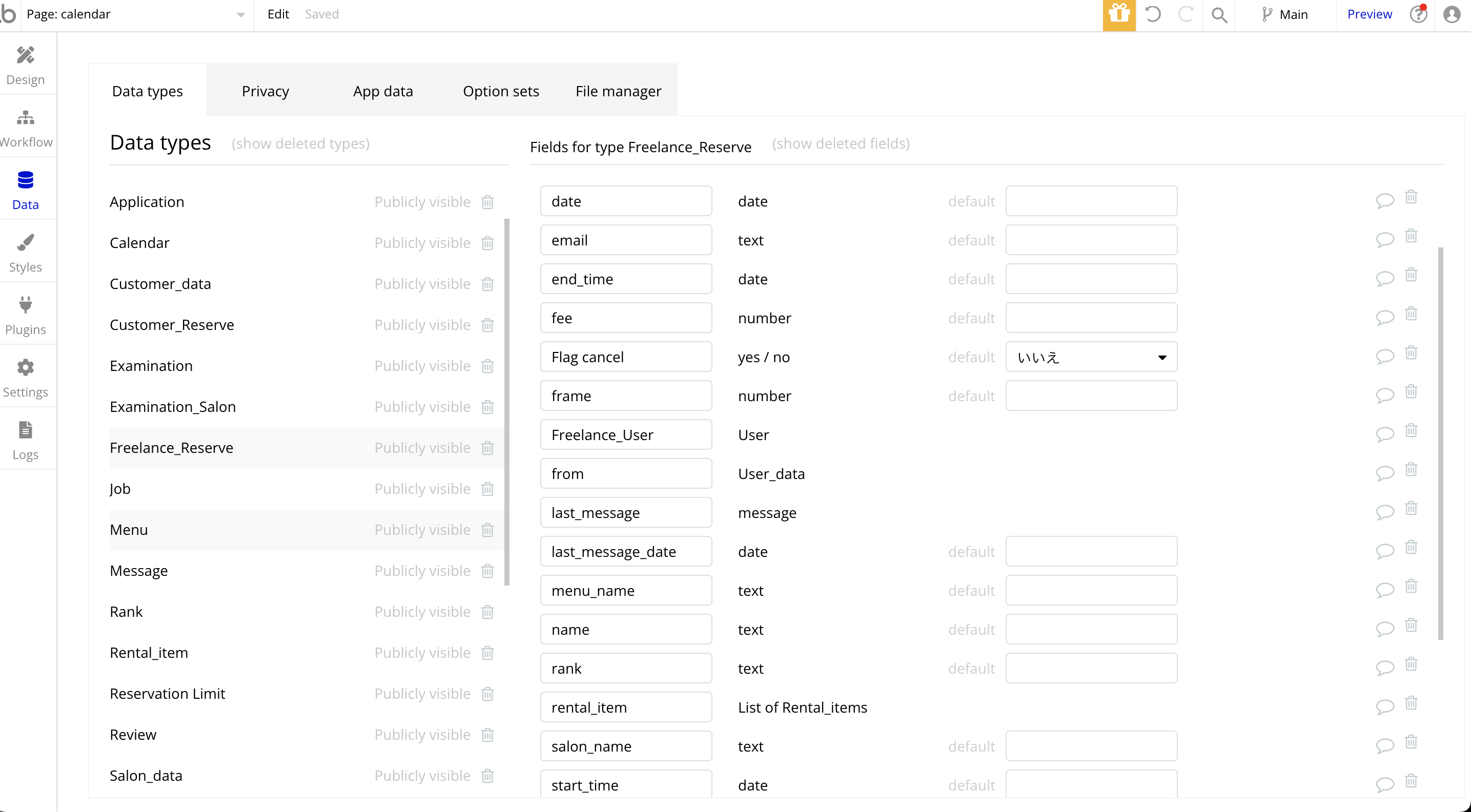This screenshot has width=1471, height=812.
Task: Switch to the Privacy tab
Action: click(265, 91)
